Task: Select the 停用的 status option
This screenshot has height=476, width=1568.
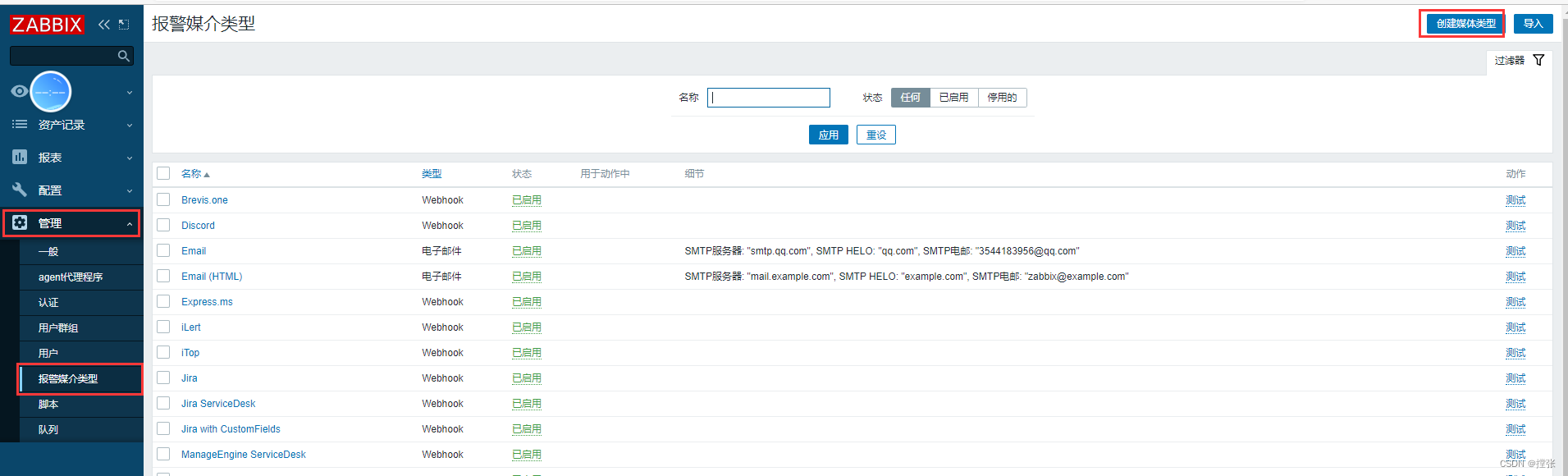Action: coord(1002,98)
